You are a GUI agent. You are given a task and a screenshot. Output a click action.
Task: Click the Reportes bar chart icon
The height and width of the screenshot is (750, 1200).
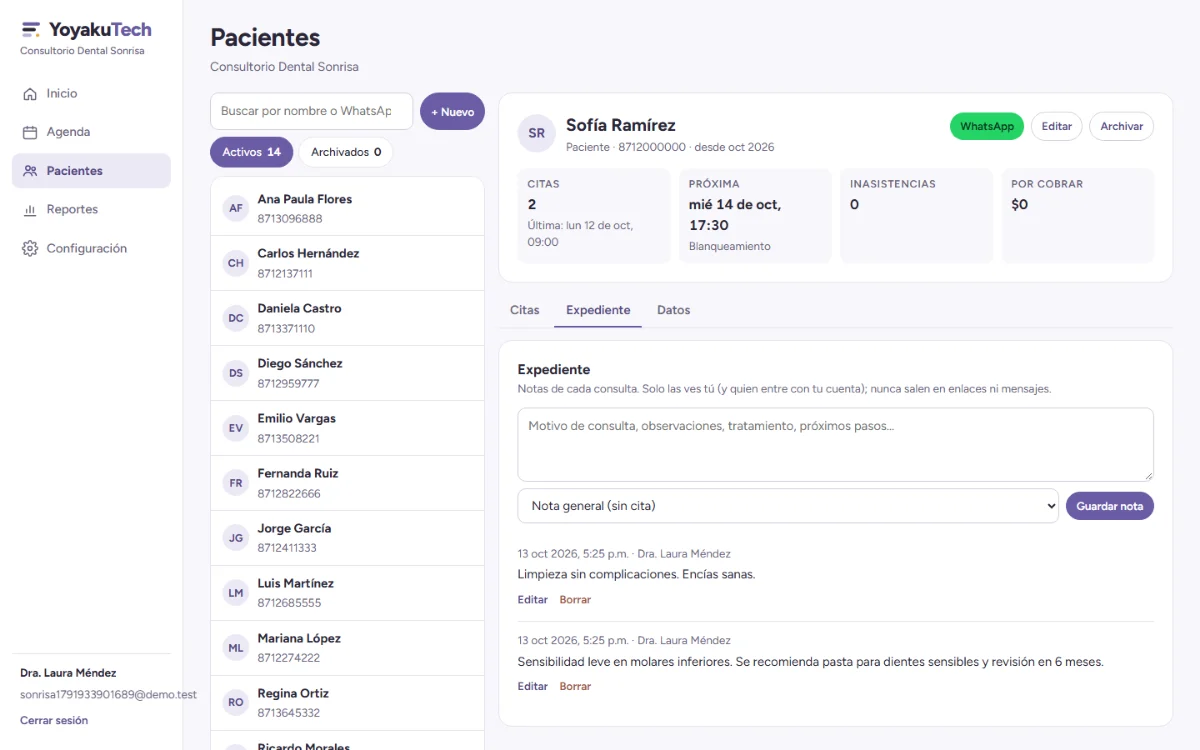coord(30,210)
